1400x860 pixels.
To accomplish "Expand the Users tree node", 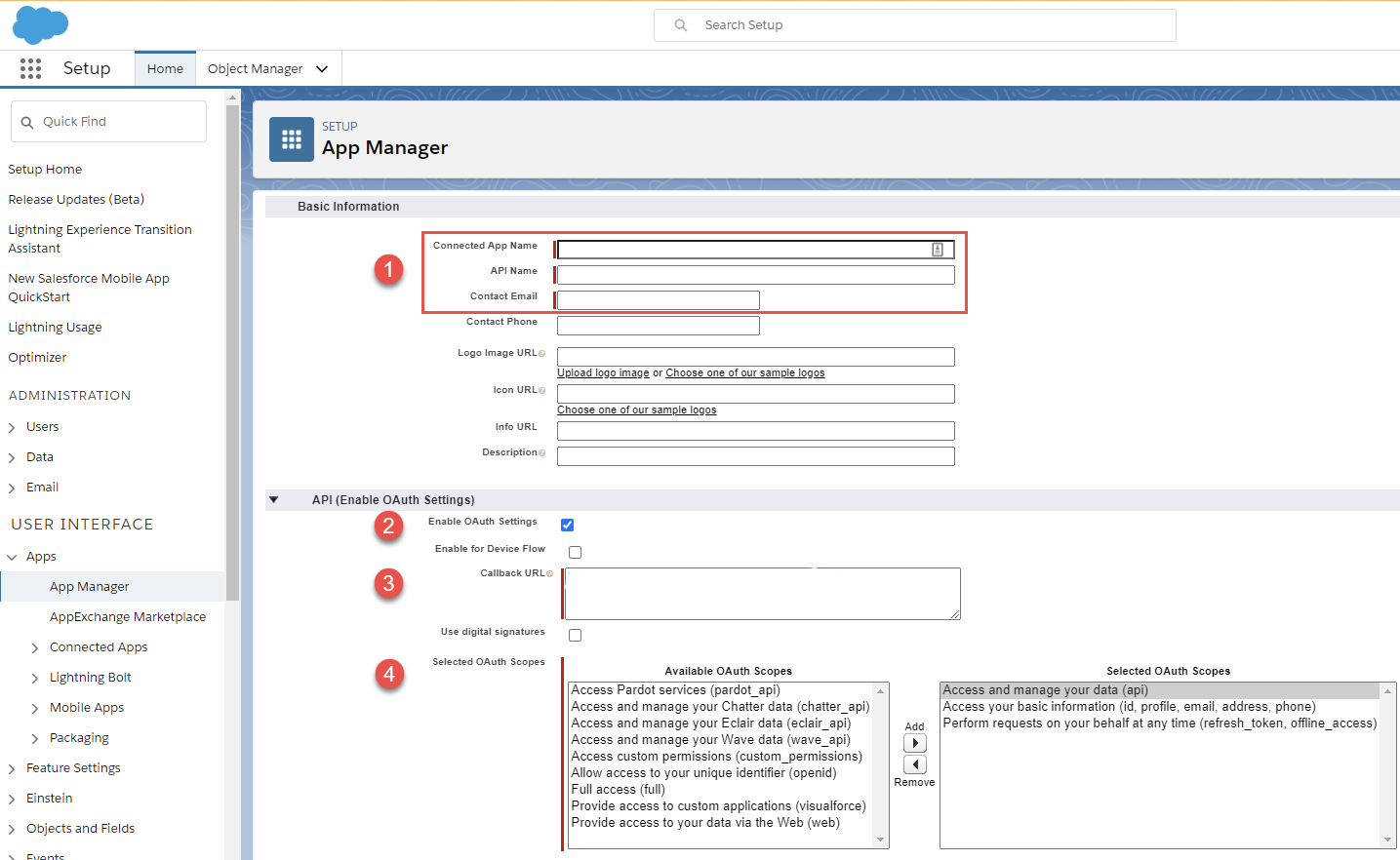I will click(12, 428).
